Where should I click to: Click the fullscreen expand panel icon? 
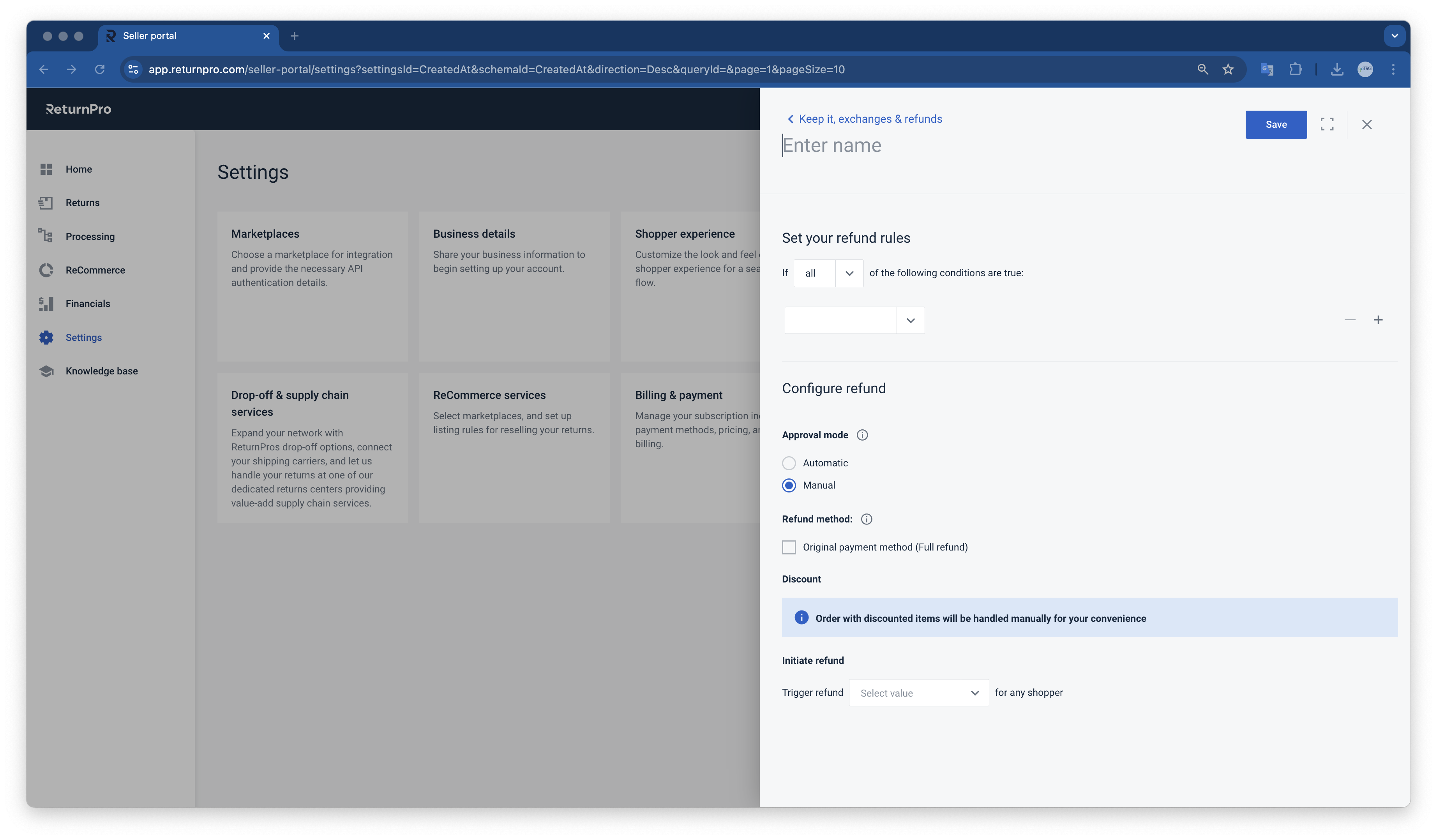(1326, 124)
